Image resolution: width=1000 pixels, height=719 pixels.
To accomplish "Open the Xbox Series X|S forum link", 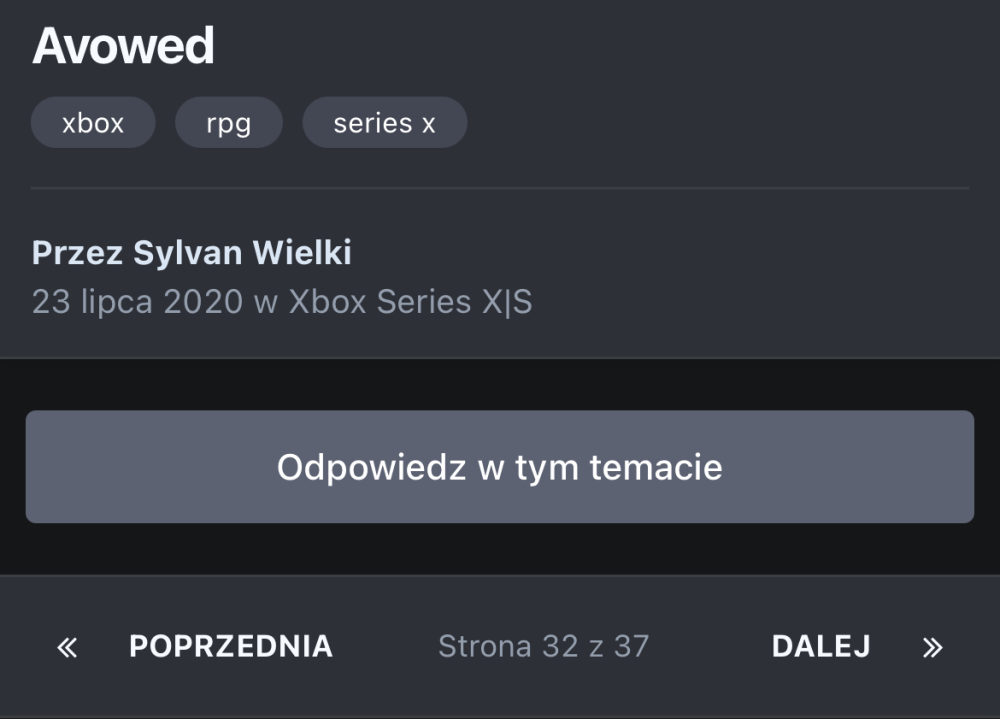I will 410,302.
